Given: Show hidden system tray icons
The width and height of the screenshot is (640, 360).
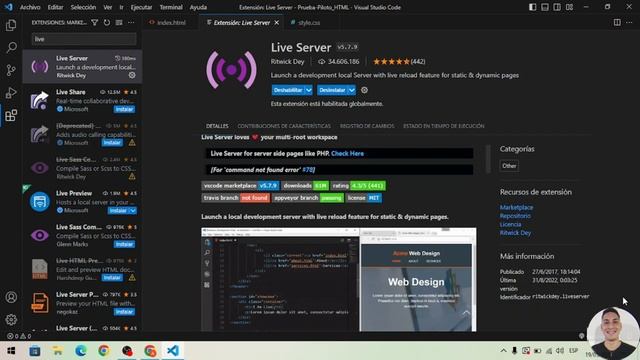Looking at the screenshot, I should (x=504, y=351).
